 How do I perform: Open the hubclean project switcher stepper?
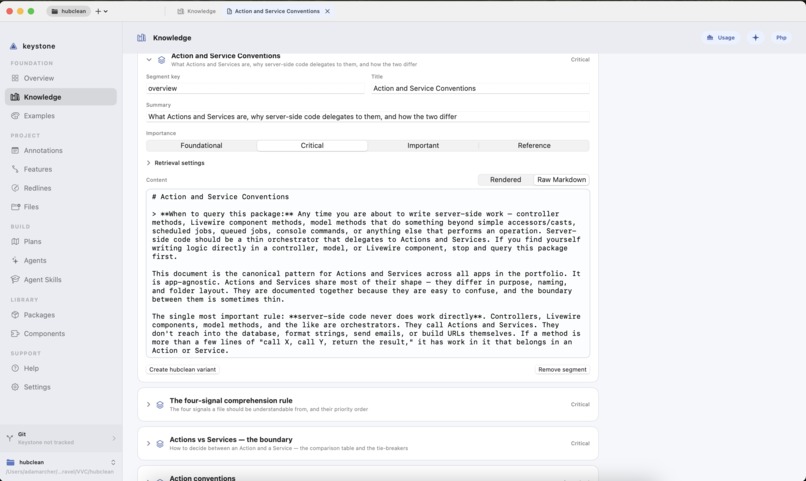click(113, 462)
